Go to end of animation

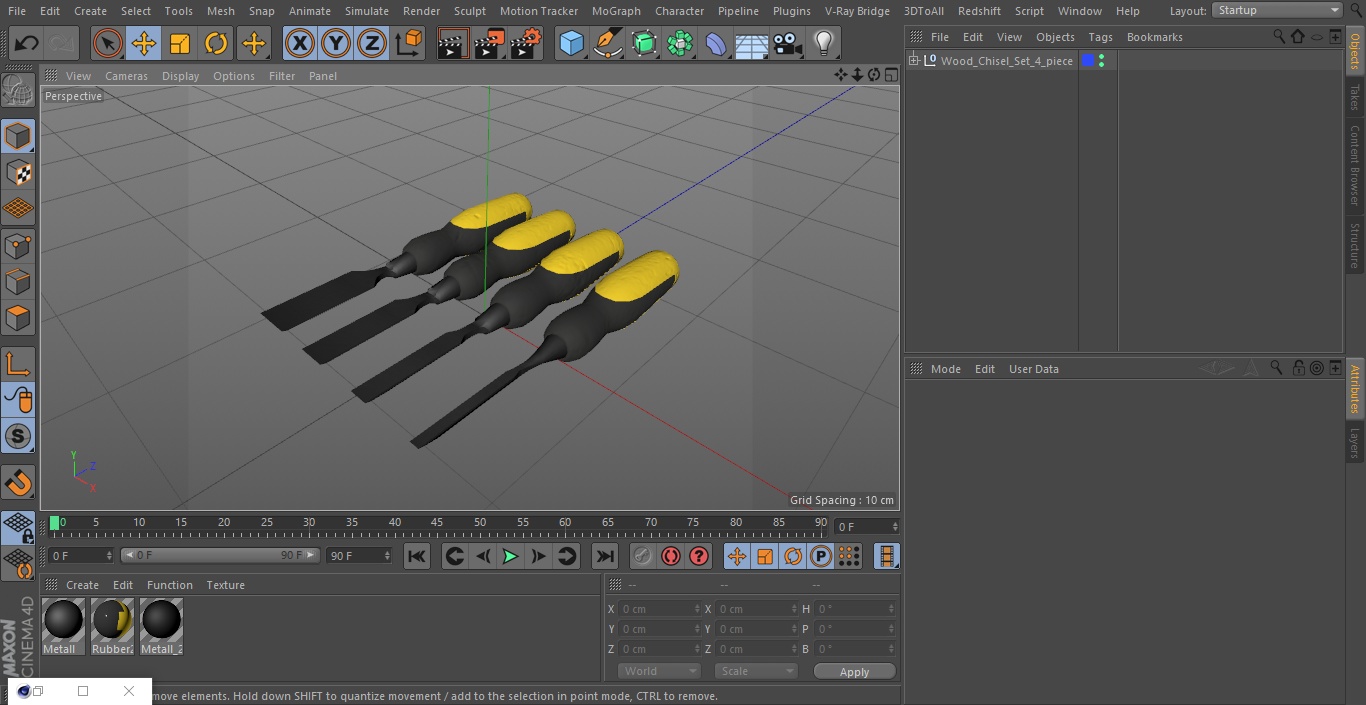point(605,556)
